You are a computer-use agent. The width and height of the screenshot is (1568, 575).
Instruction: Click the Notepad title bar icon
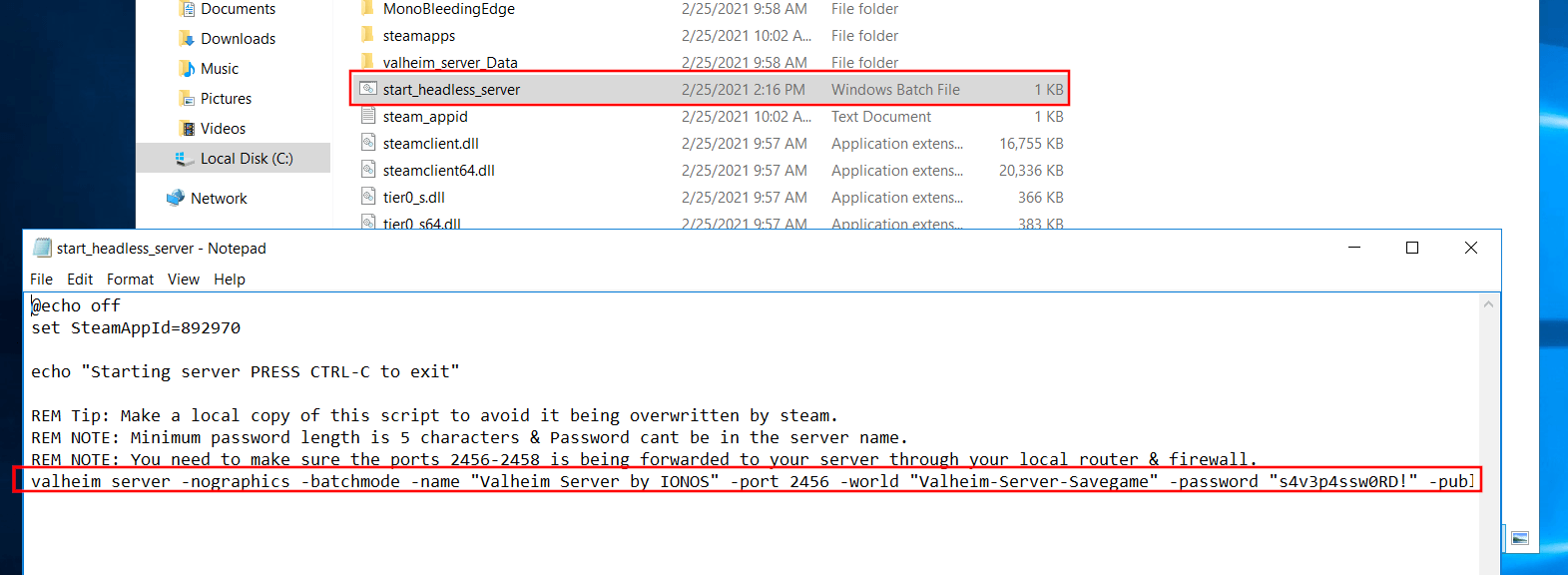(42, 248)
